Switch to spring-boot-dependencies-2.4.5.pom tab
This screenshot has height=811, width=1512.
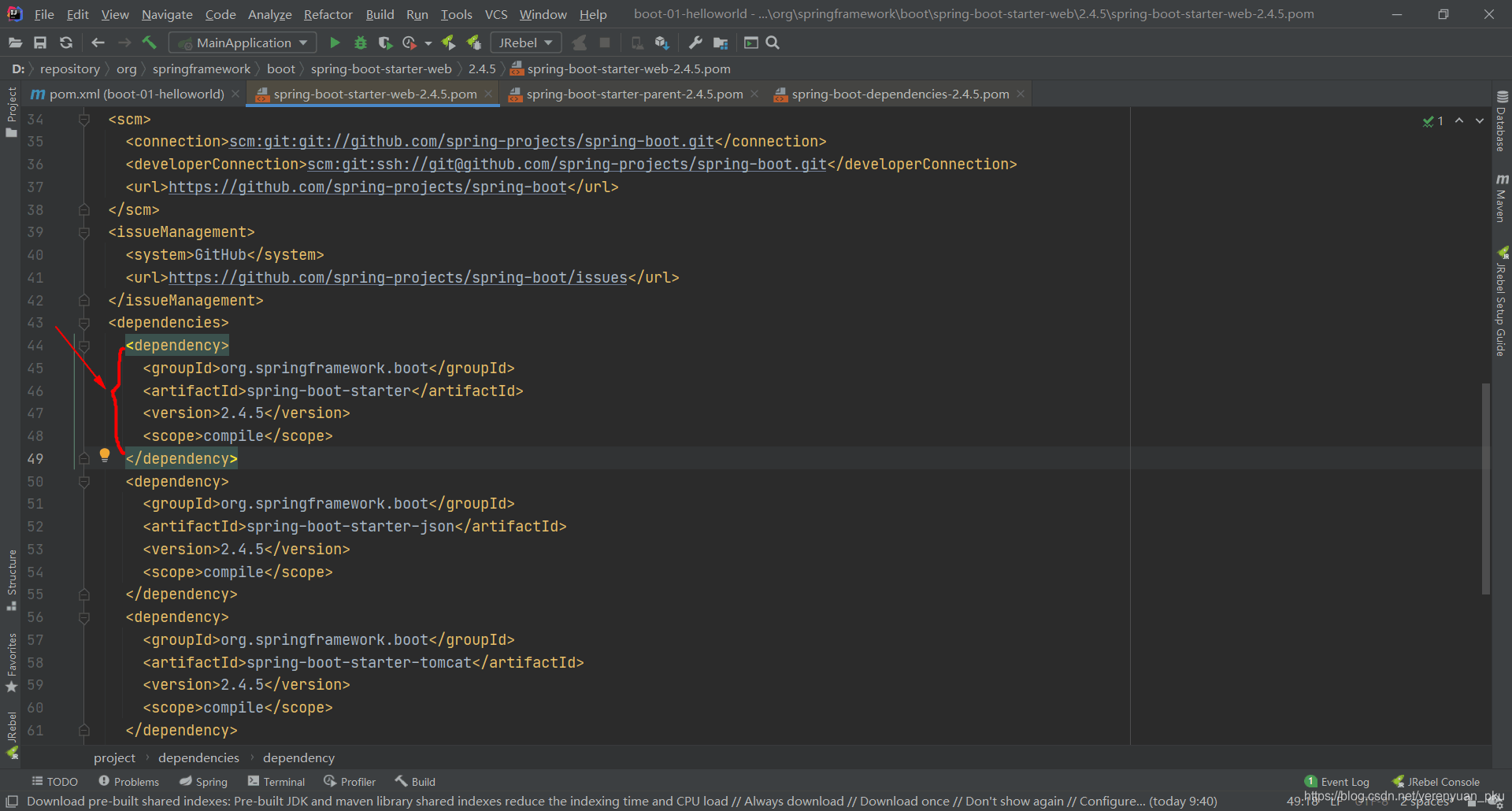(x=899, y=94)
